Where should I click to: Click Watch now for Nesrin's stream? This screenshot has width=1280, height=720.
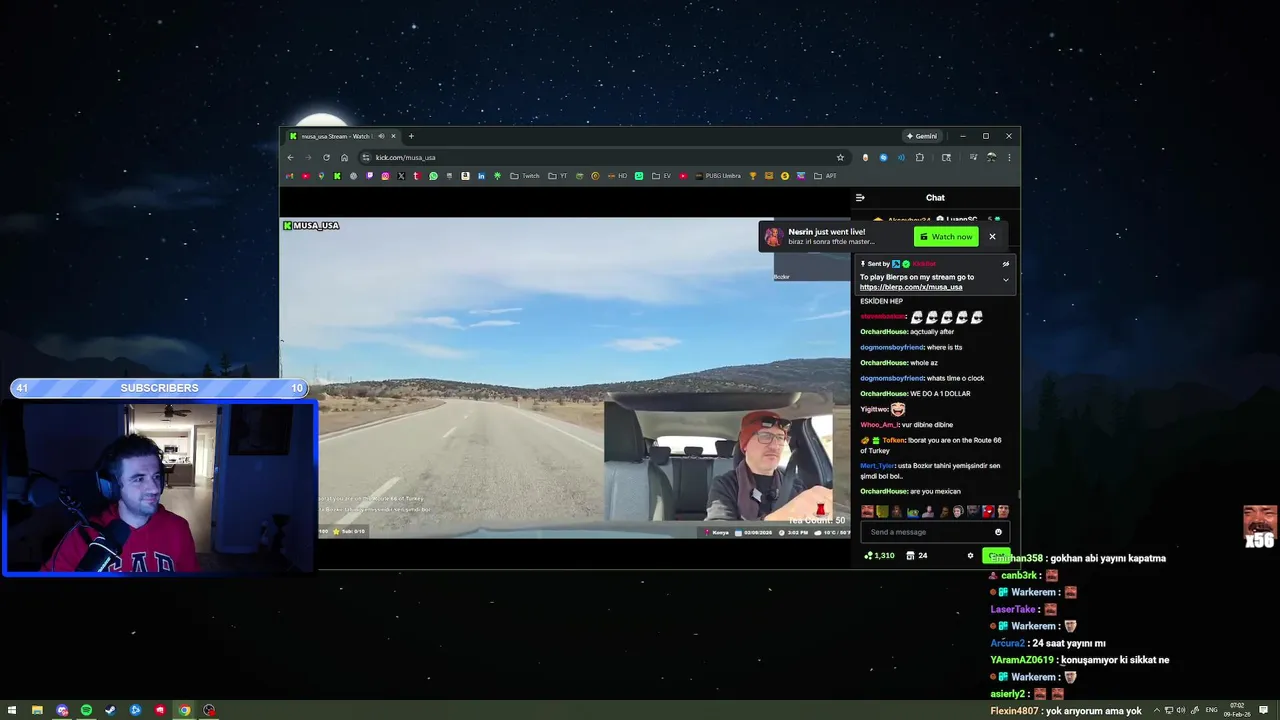tap(946, 237)
